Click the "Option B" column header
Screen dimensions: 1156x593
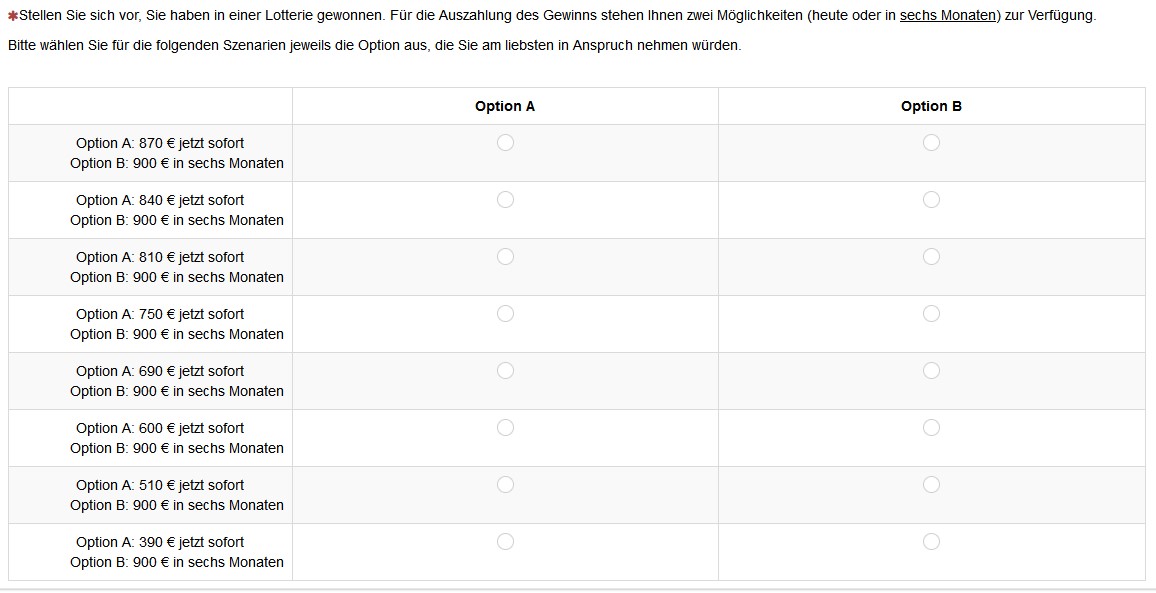[931, 106]
